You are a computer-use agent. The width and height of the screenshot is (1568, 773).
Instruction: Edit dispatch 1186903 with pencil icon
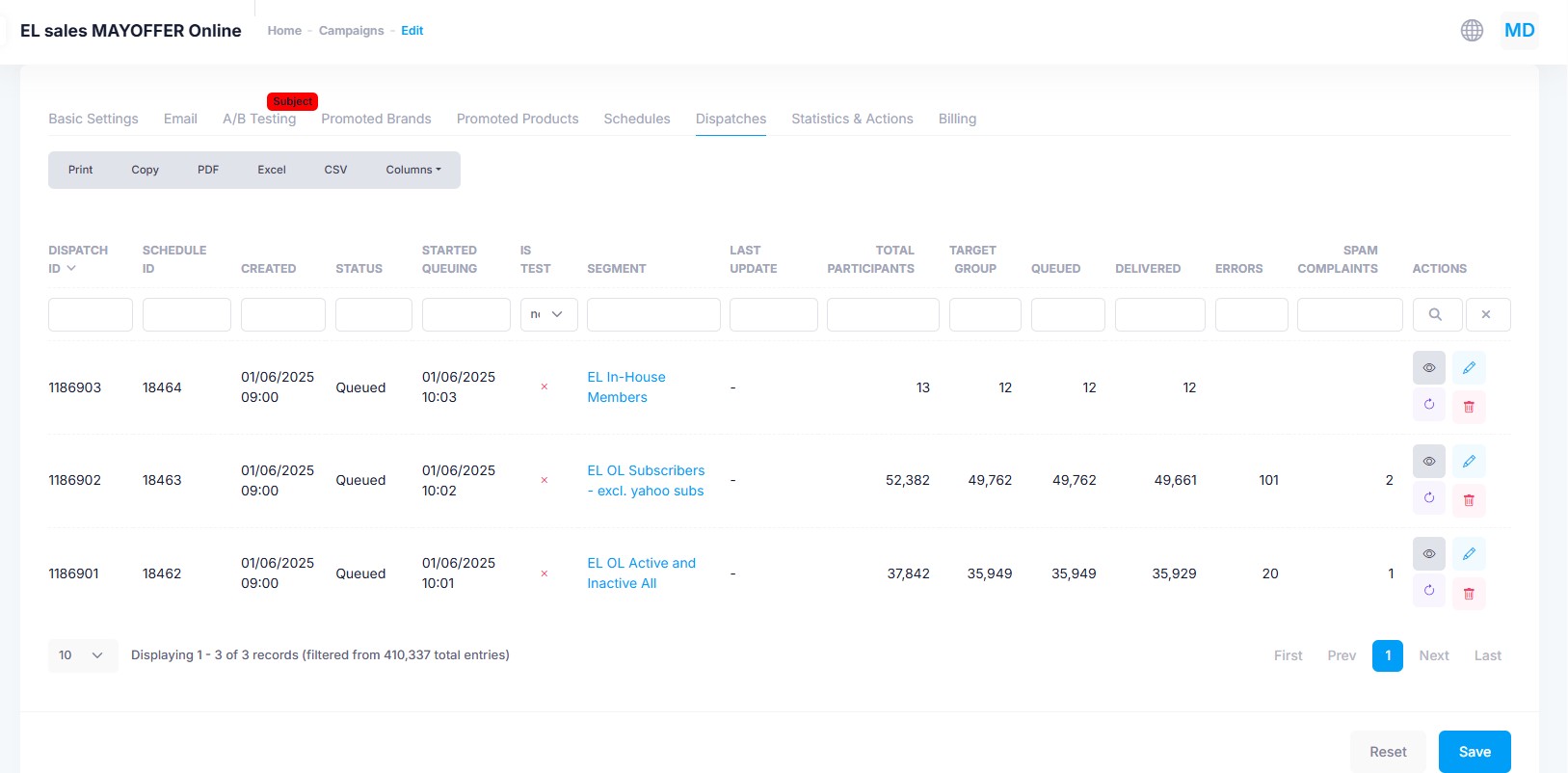[1469, 367]
